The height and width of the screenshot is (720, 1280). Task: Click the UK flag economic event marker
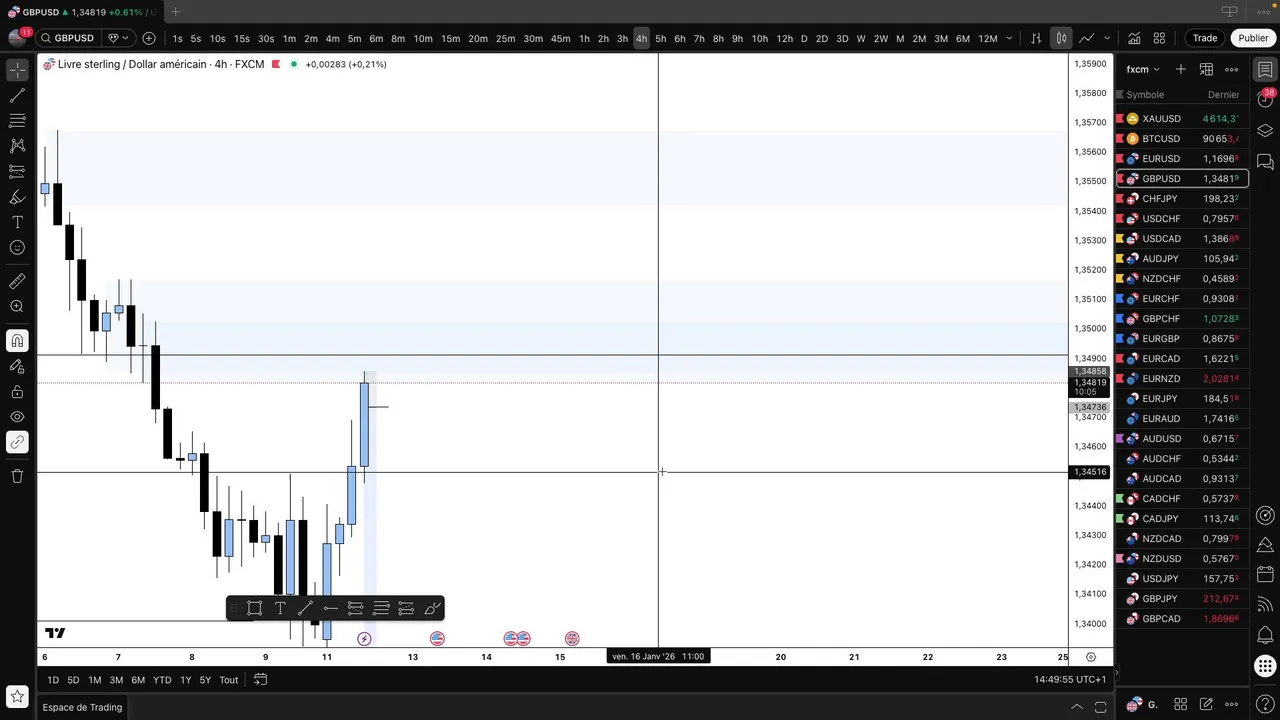572,638
